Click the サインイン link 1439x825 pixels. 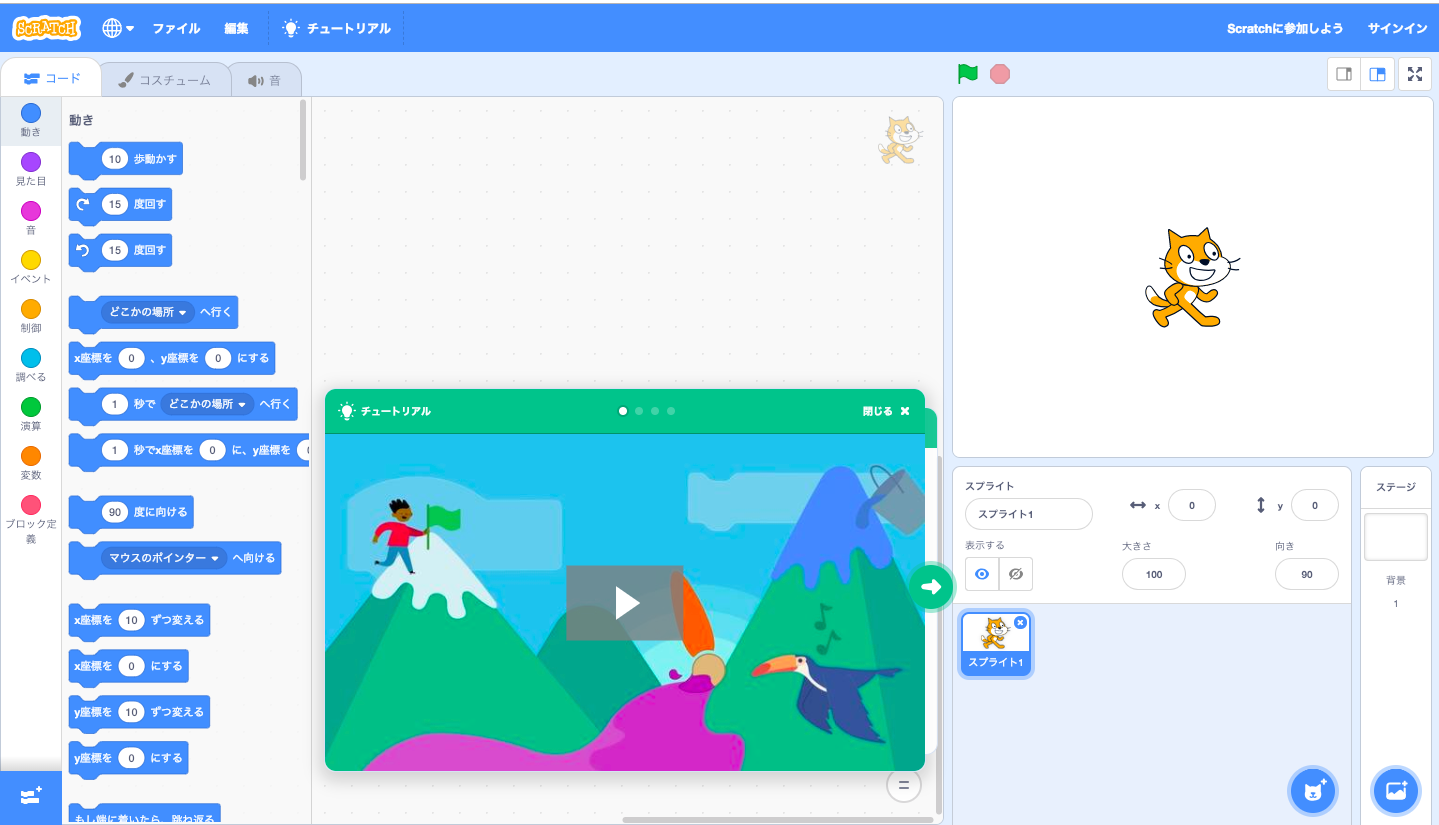[1397, 29]
